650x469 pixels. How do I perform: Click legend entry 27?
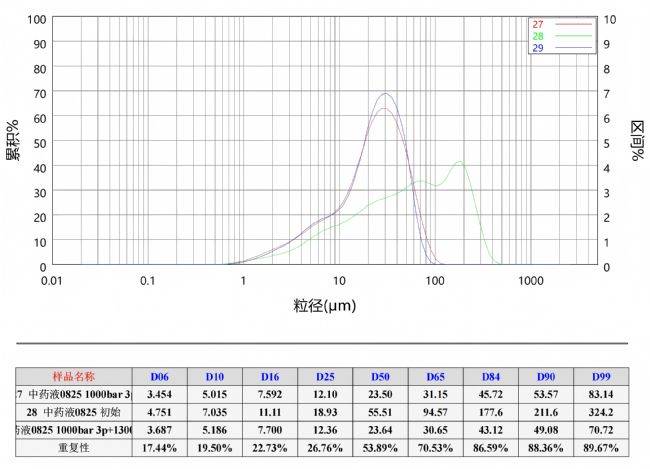(x=537, y=24)
